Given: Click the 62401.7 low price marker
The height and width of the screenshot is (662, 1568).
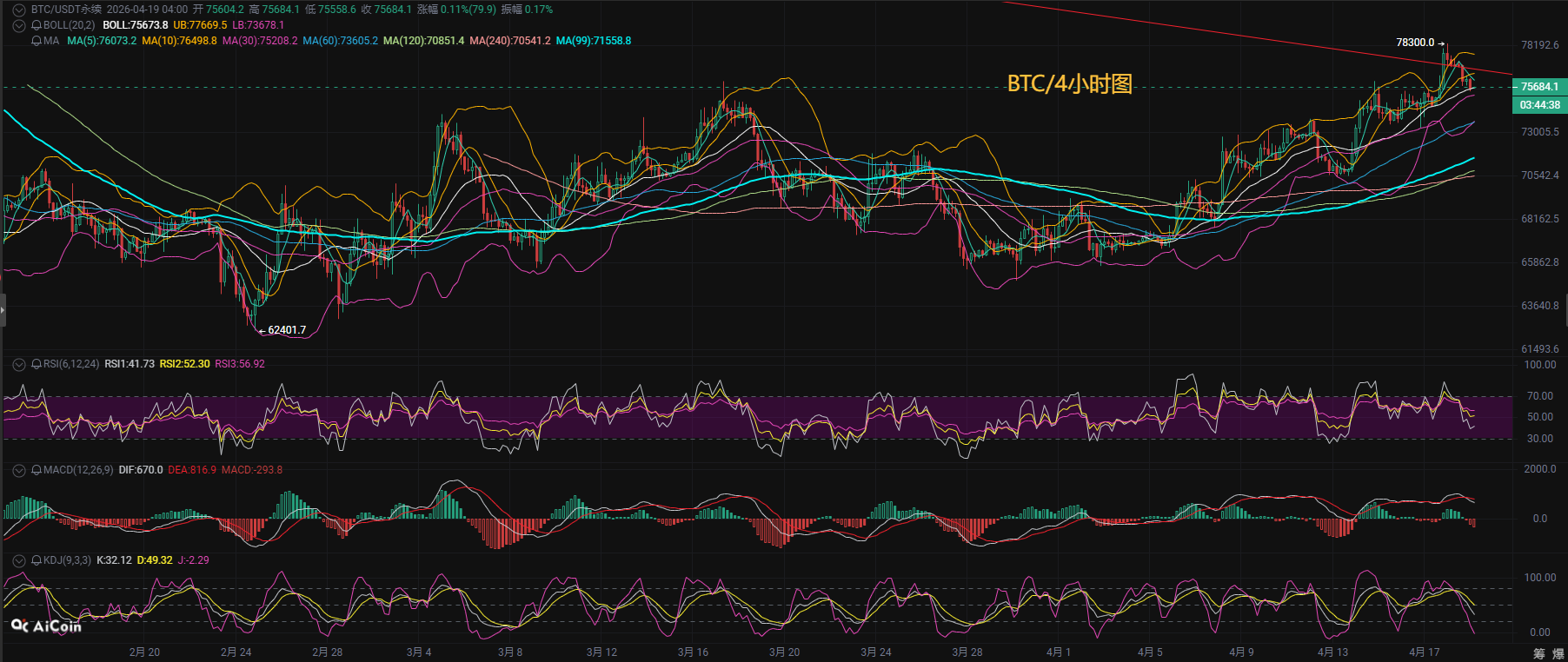Looking at the screenshot, I should click(287, 330).
